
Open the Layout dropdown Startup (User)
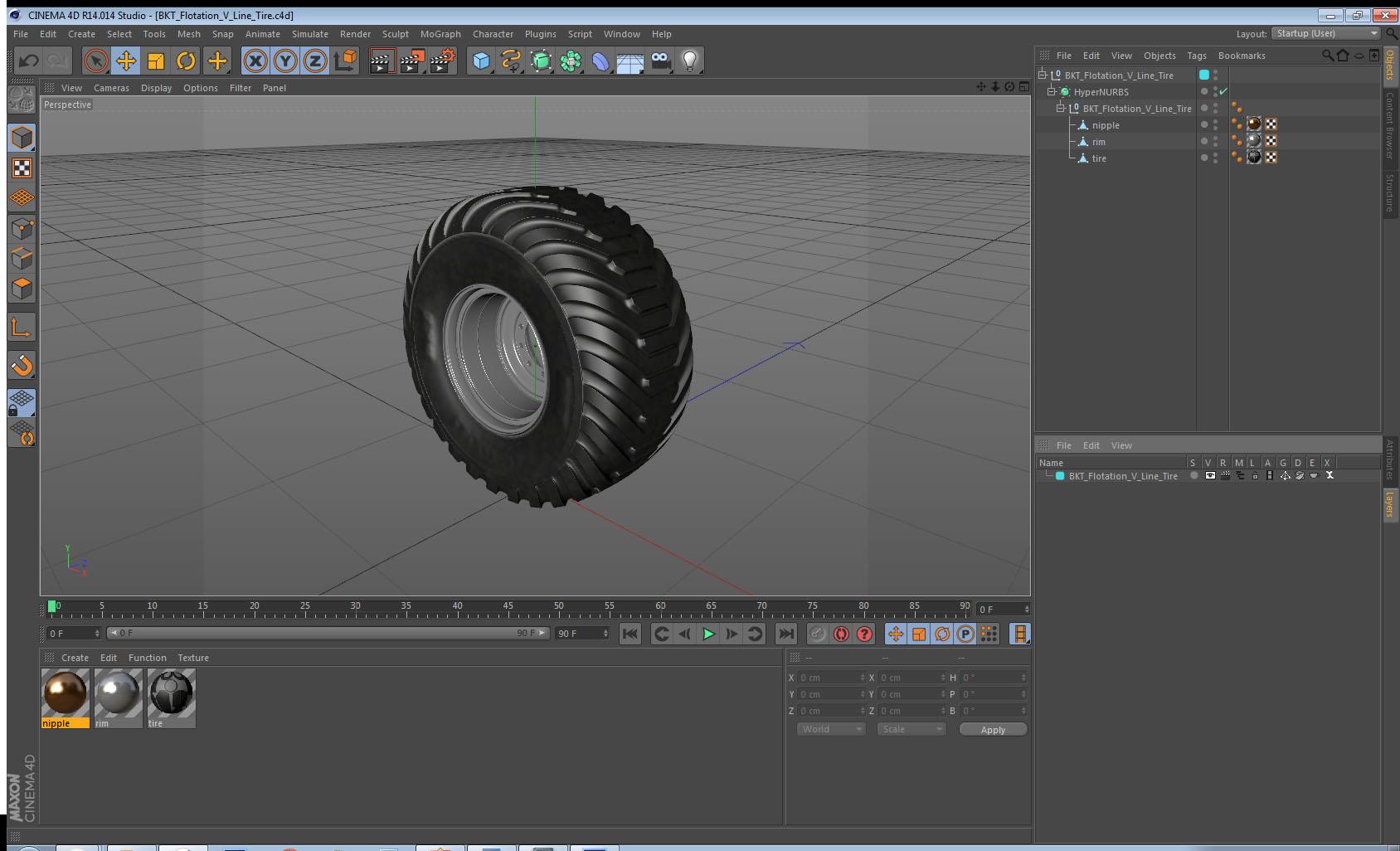click(x=1325, y=33)
